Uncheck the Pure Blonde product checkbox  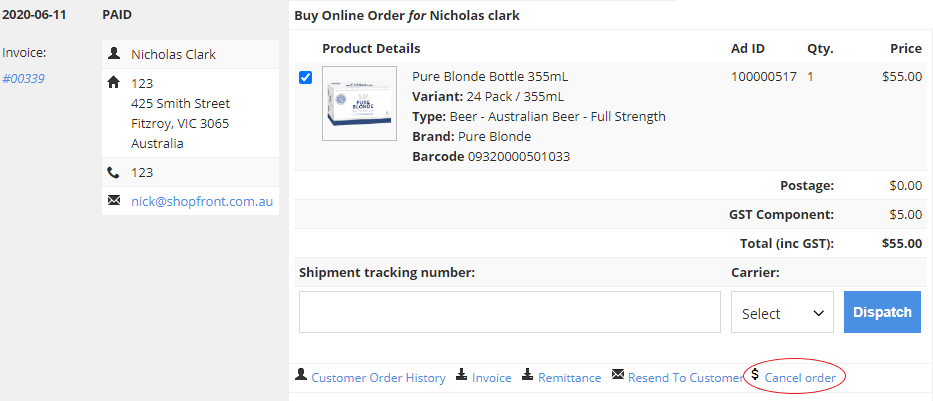pyautogui.click(x=305, y=78)
